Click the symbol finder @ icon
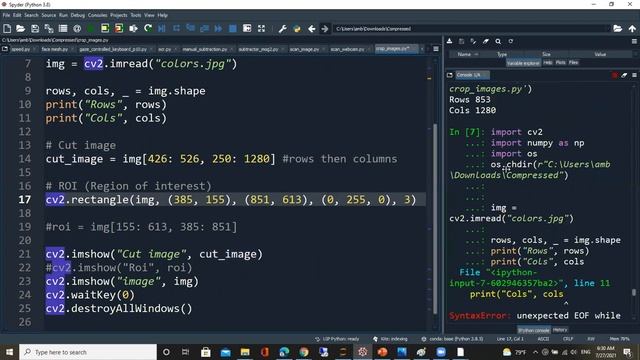640x360 pixels. pos(77,29)
